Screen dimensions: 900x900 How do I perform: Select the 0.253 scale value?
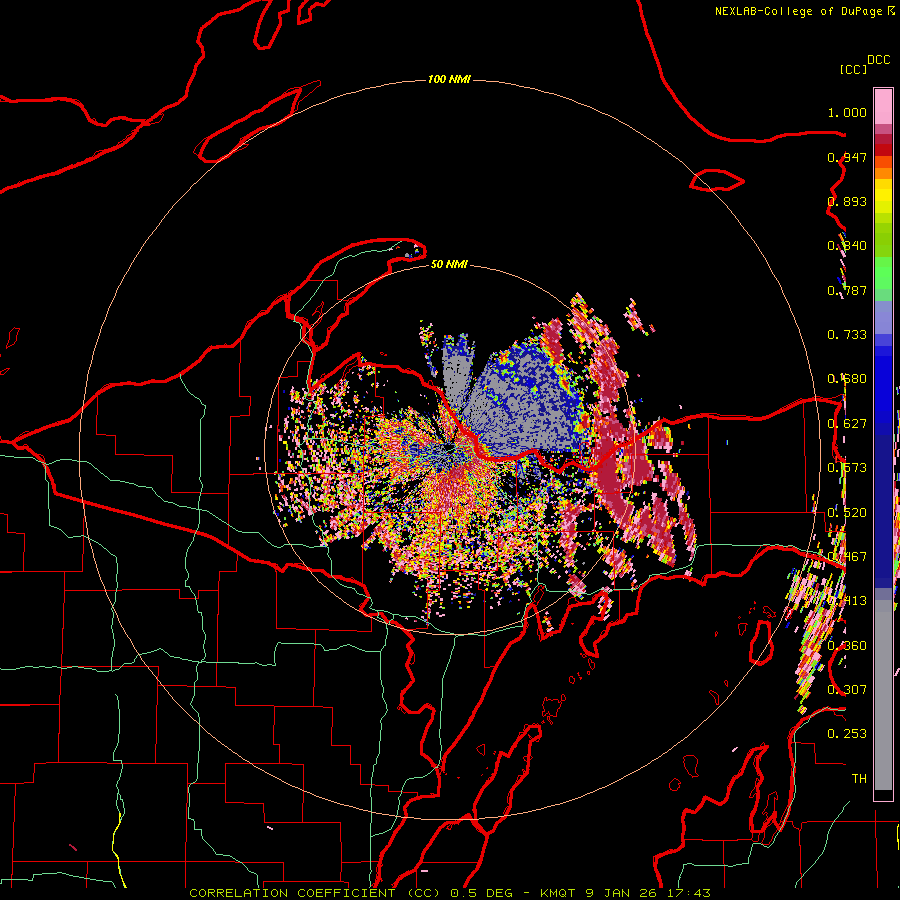point(847,734)
